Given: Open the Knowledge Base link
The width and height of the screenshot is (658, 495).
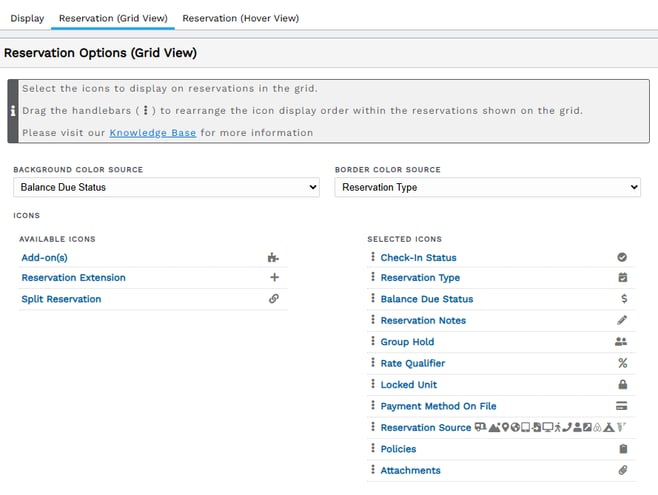Looking at the screenshot, I should (x=153, y=133).
